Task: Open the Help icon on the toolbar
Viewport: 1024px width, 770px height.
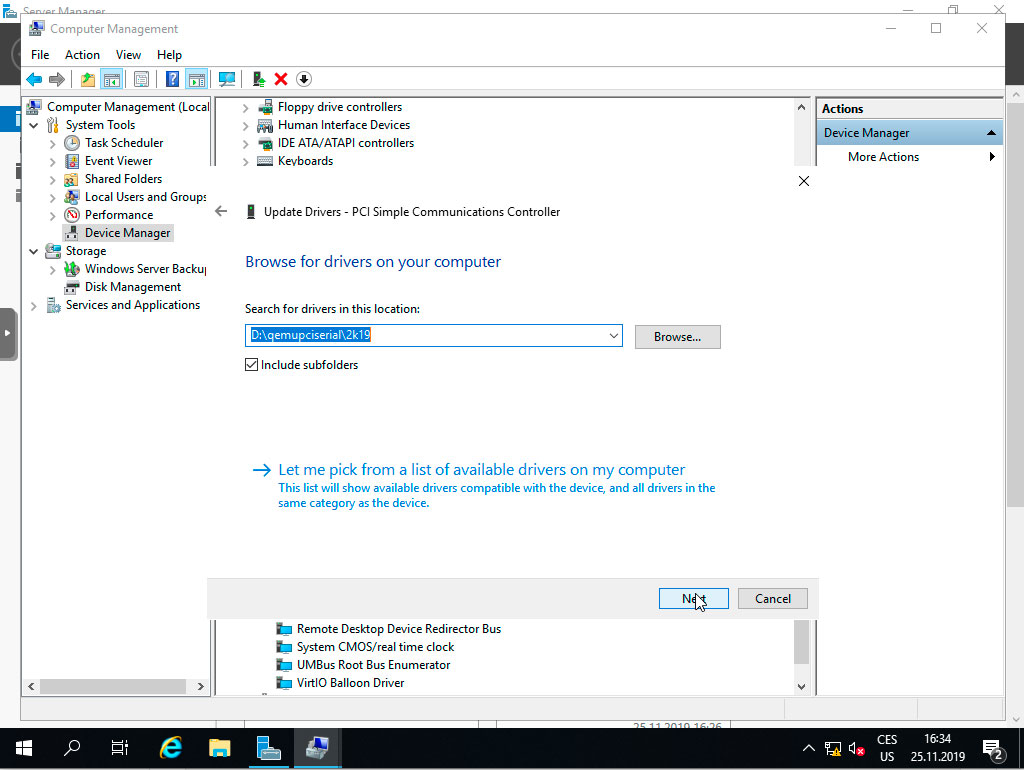Action: click(x=172, y=79)
